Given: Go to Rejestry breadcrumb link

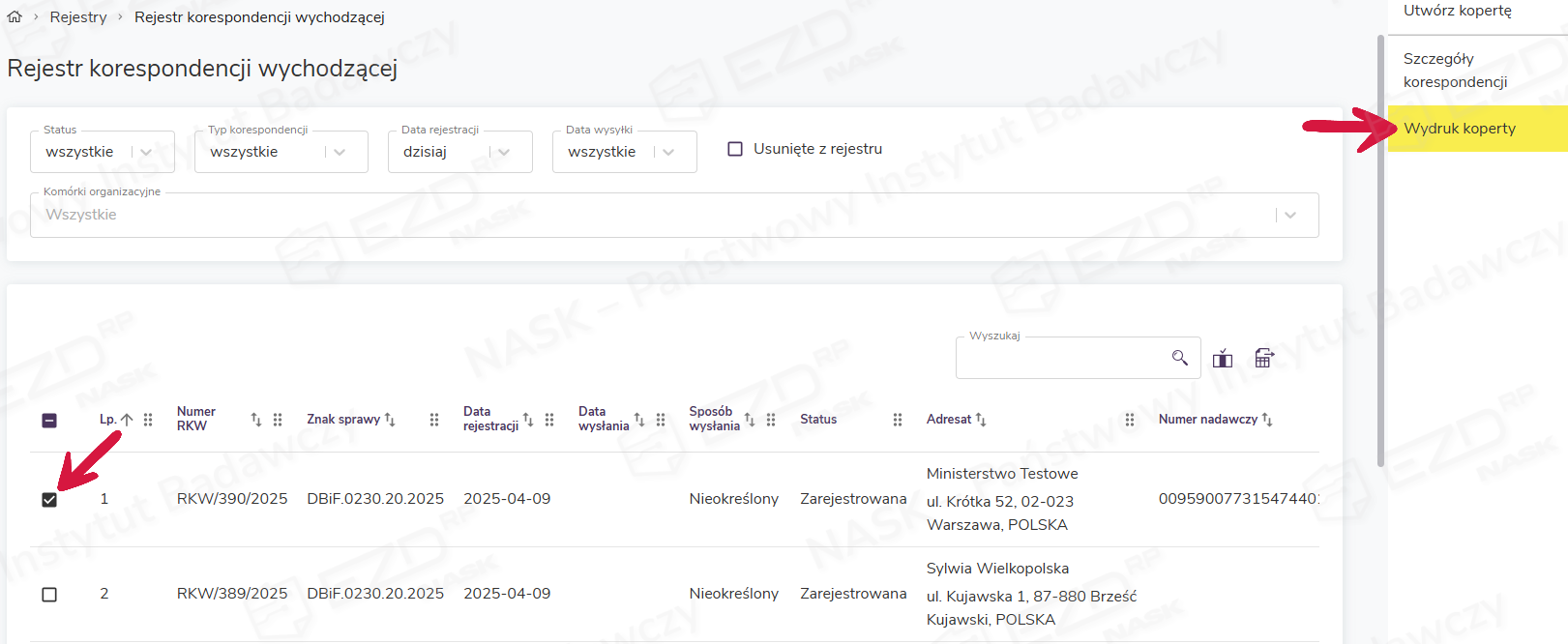Looking at the screenshot, I should (x=78, y=17).
